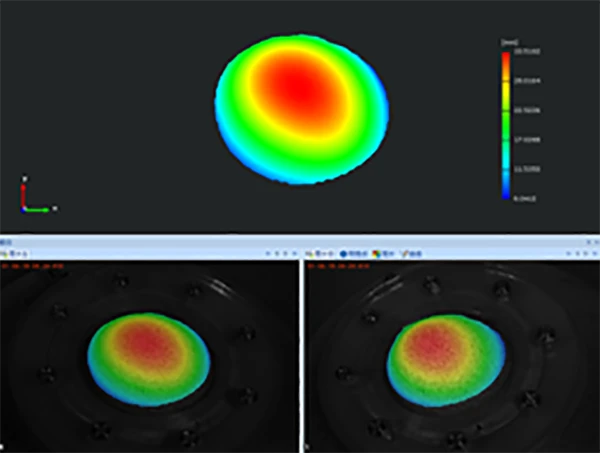Click the red peak of the 3D displacement dome
Image resolution: width=600 pixels, height=453 pixels.
(302, 88)
